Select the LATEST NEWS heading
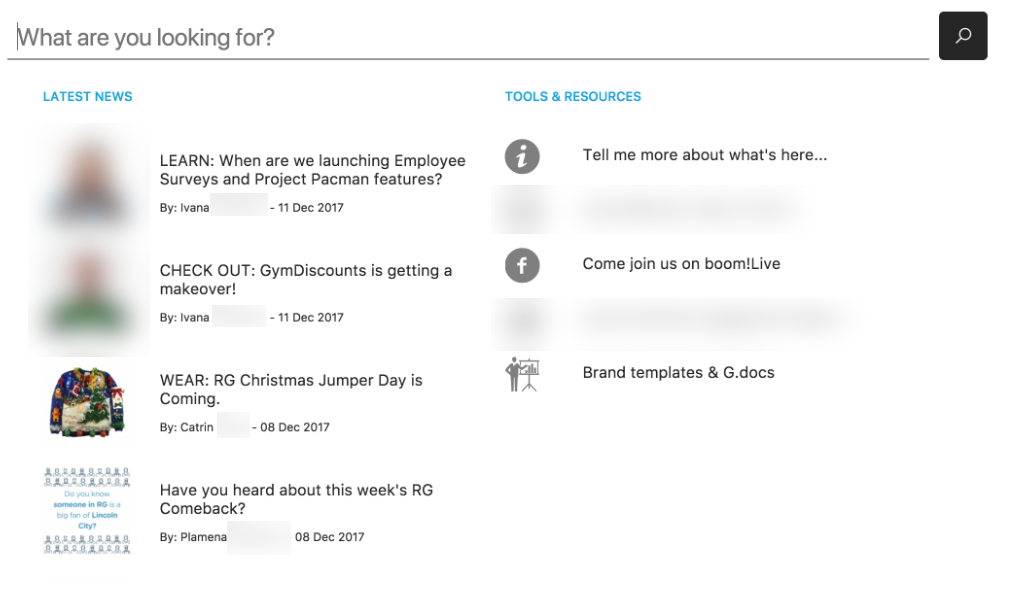 click(87, 97)
